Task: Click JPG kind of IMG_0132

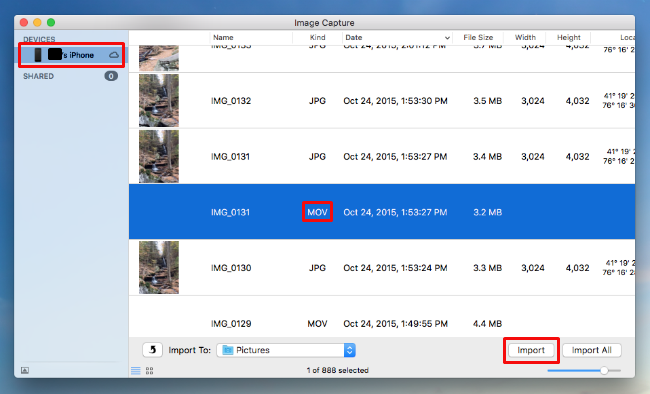Action: tap(317, 101)
